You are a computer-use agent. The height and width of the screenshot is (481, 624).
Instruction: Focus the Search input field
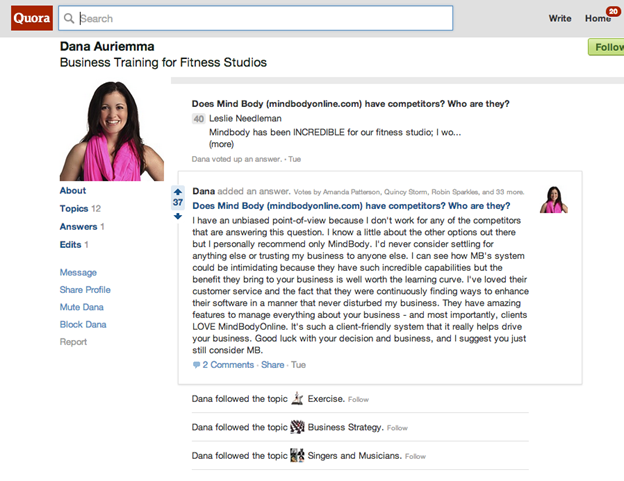click(255, 18)
